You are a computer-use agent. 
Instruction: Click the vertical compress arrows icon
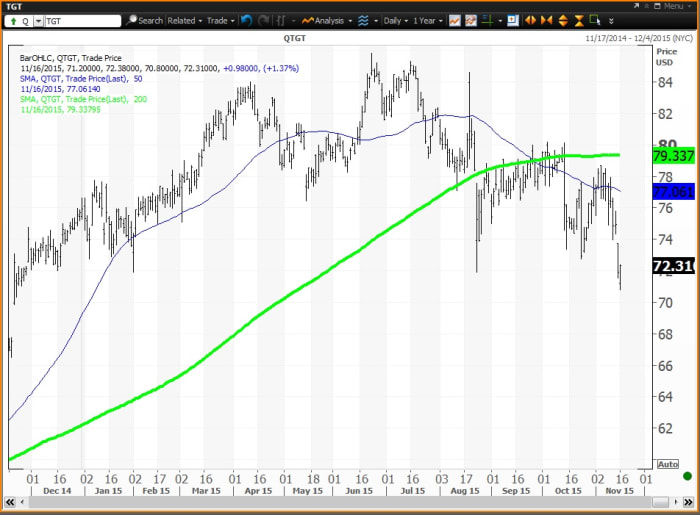click(x=579, y=21)
